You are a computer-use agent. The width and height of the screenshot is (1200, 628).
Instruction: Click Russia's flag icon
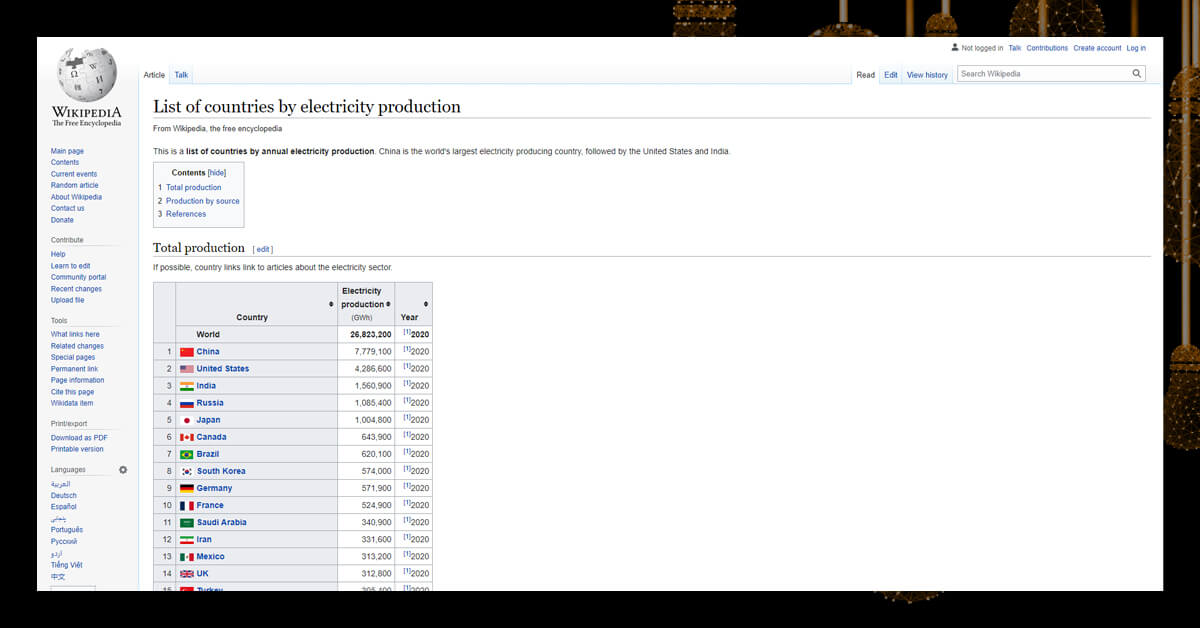187,403
